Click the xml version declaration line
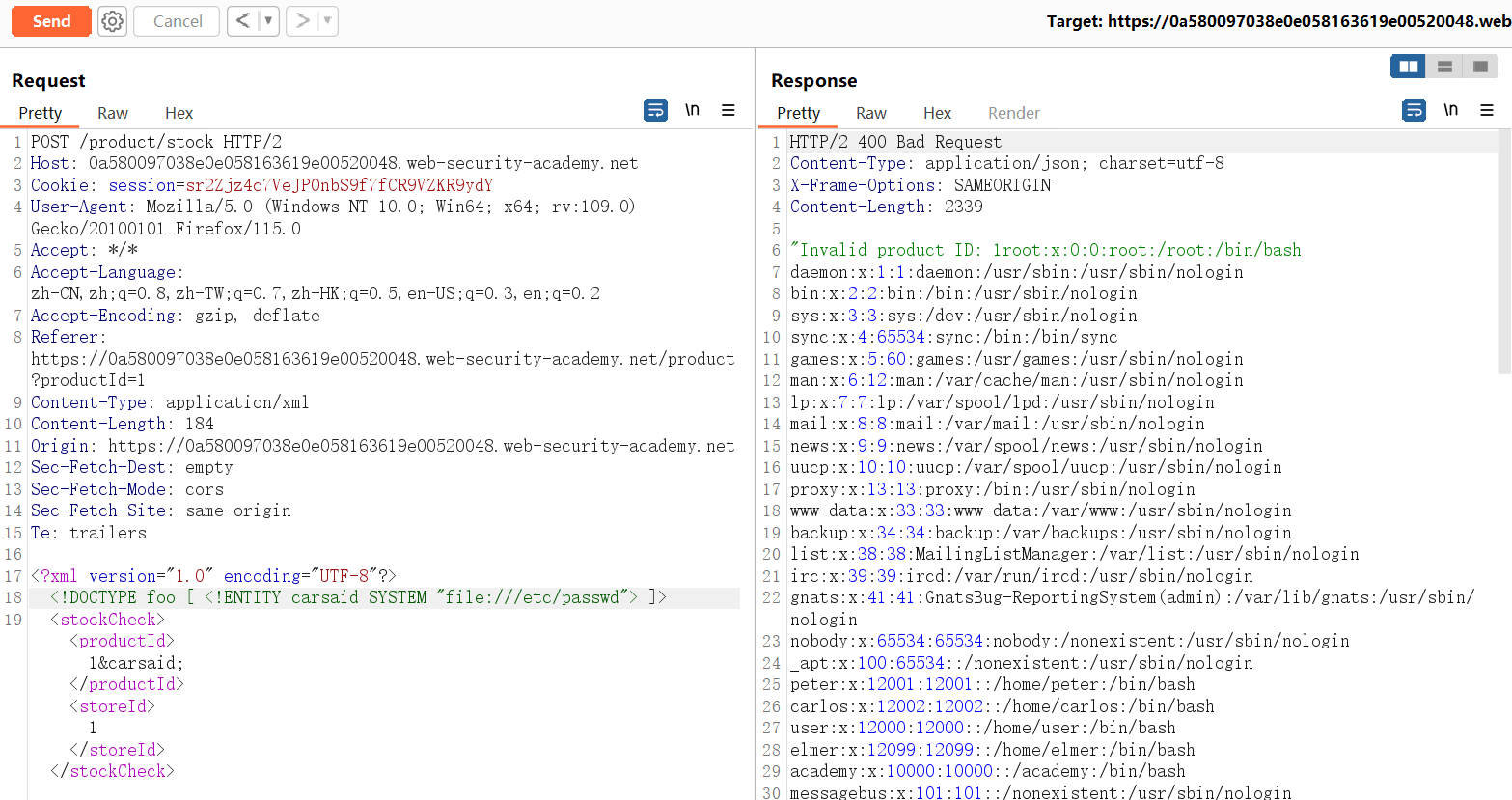 214,576
